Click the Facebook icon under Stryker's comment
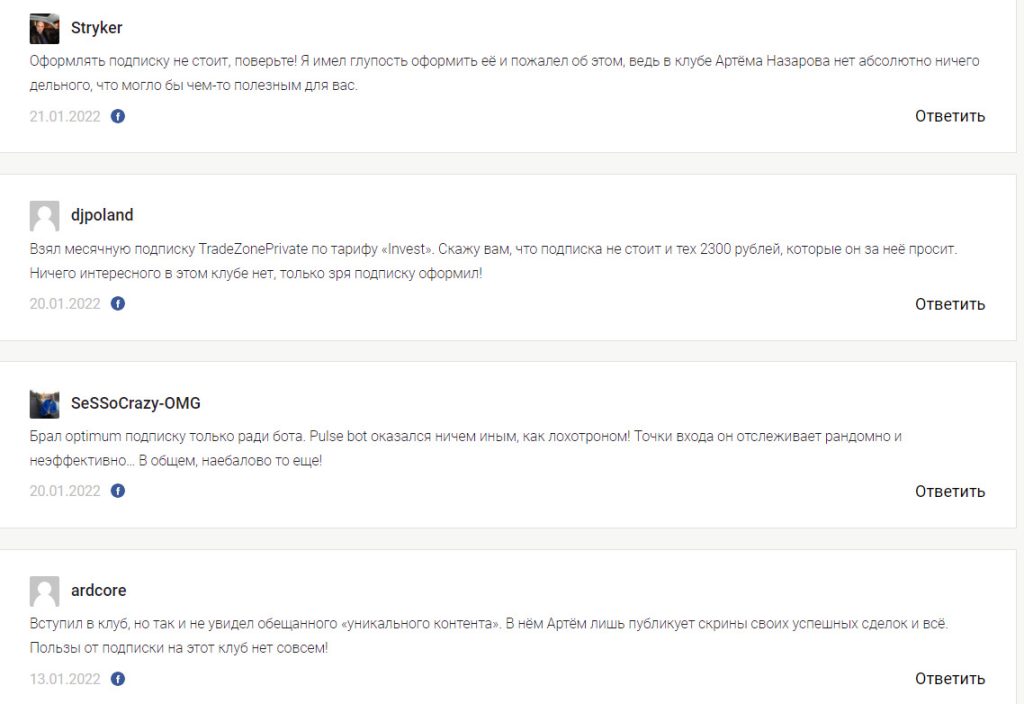 tap(118, 116)
